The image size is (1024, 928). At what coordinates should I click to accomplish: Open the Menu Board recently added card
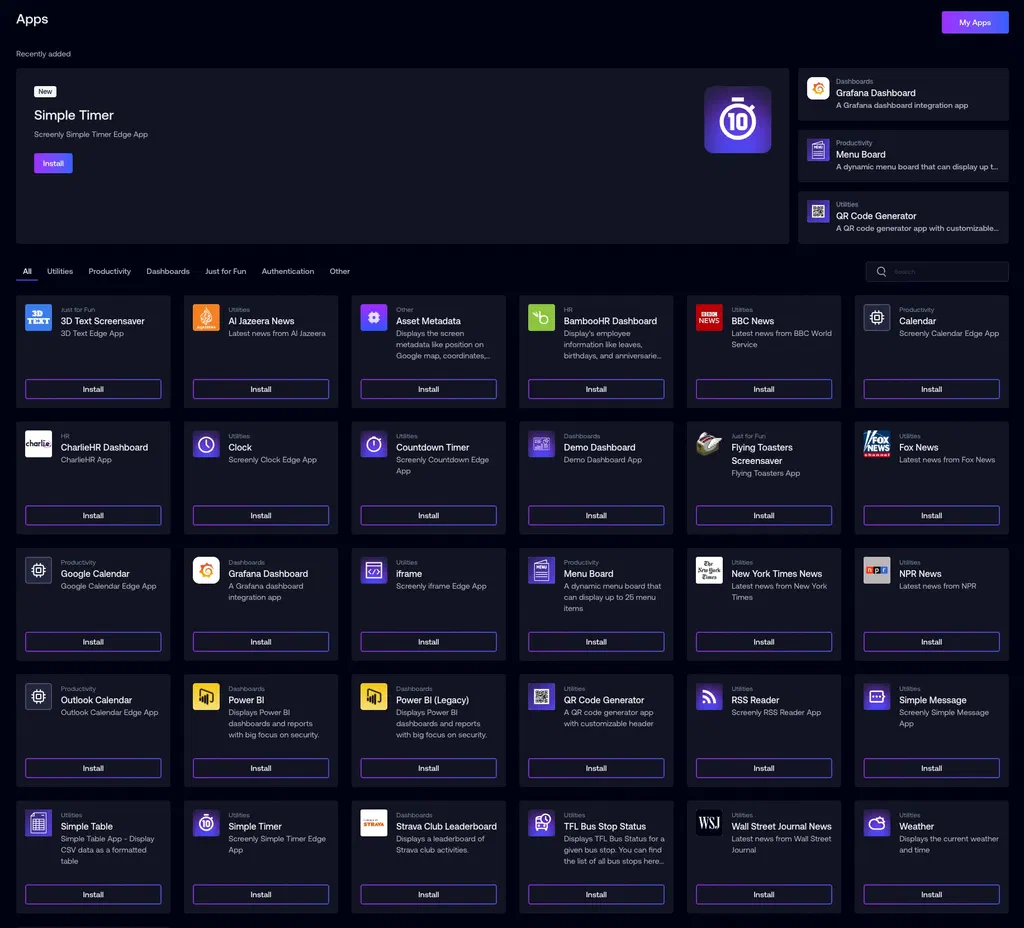[x=903, y=155]
